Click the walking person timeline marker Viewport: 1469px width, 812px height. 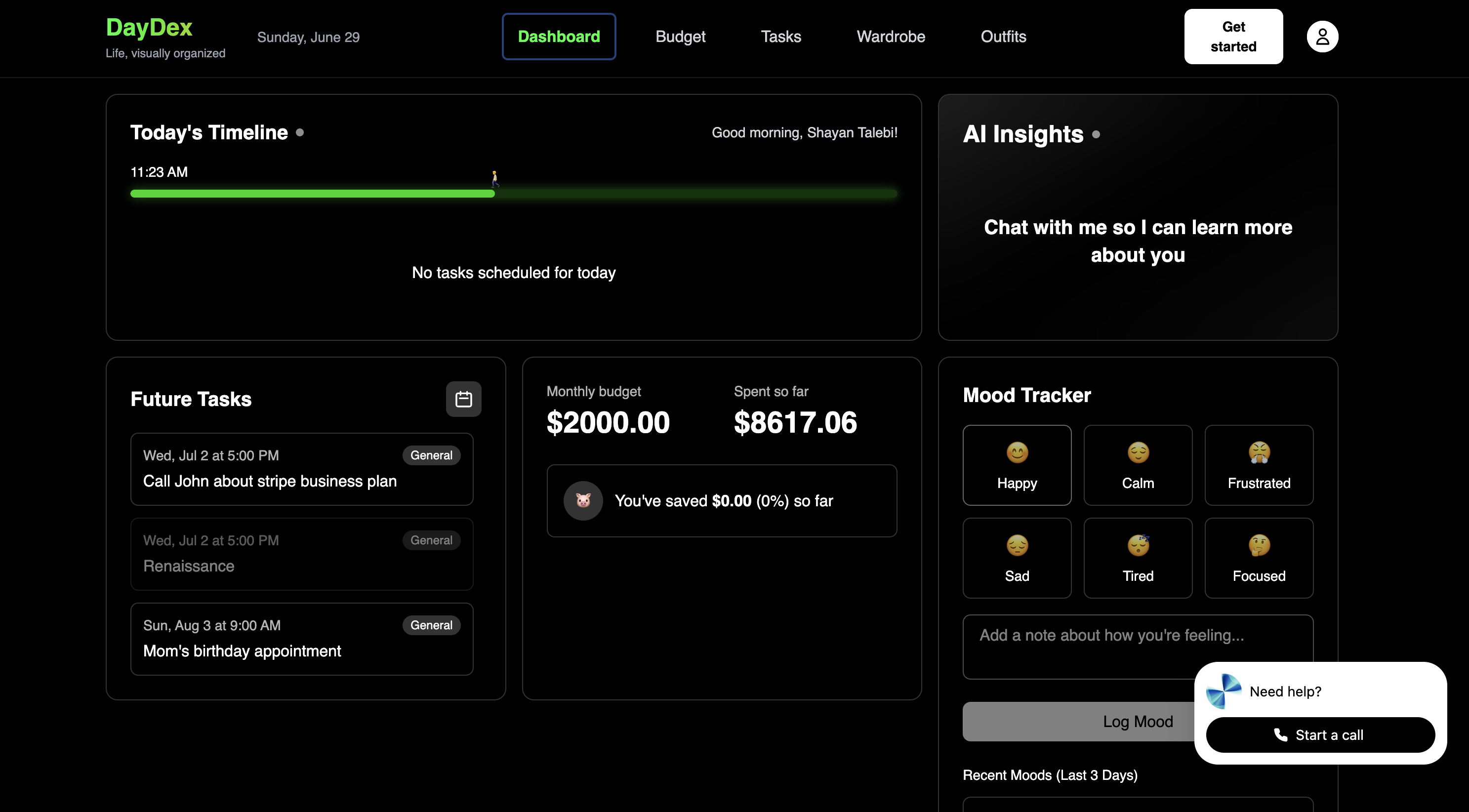(495, 178)
